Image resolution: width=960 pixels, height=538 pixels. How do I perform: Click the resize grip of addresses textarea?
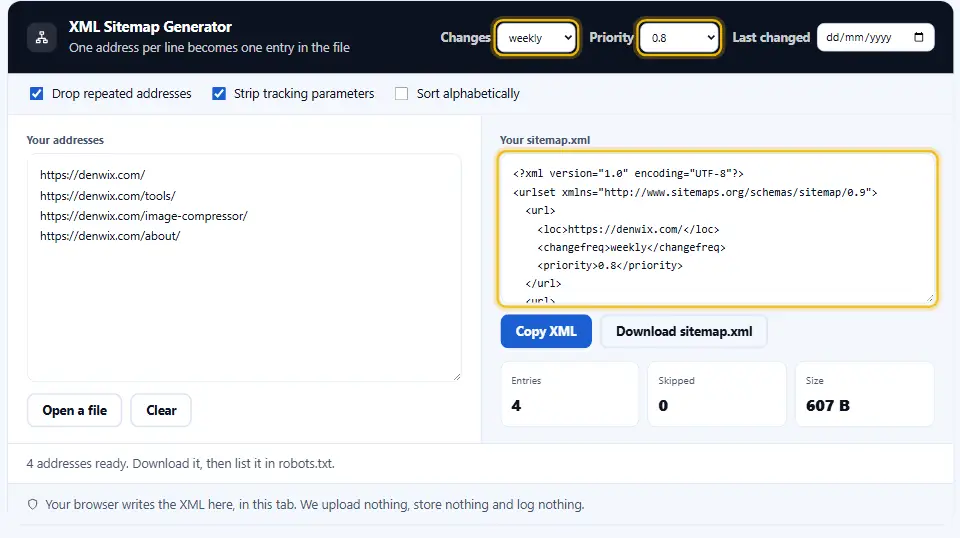(457, 376)
